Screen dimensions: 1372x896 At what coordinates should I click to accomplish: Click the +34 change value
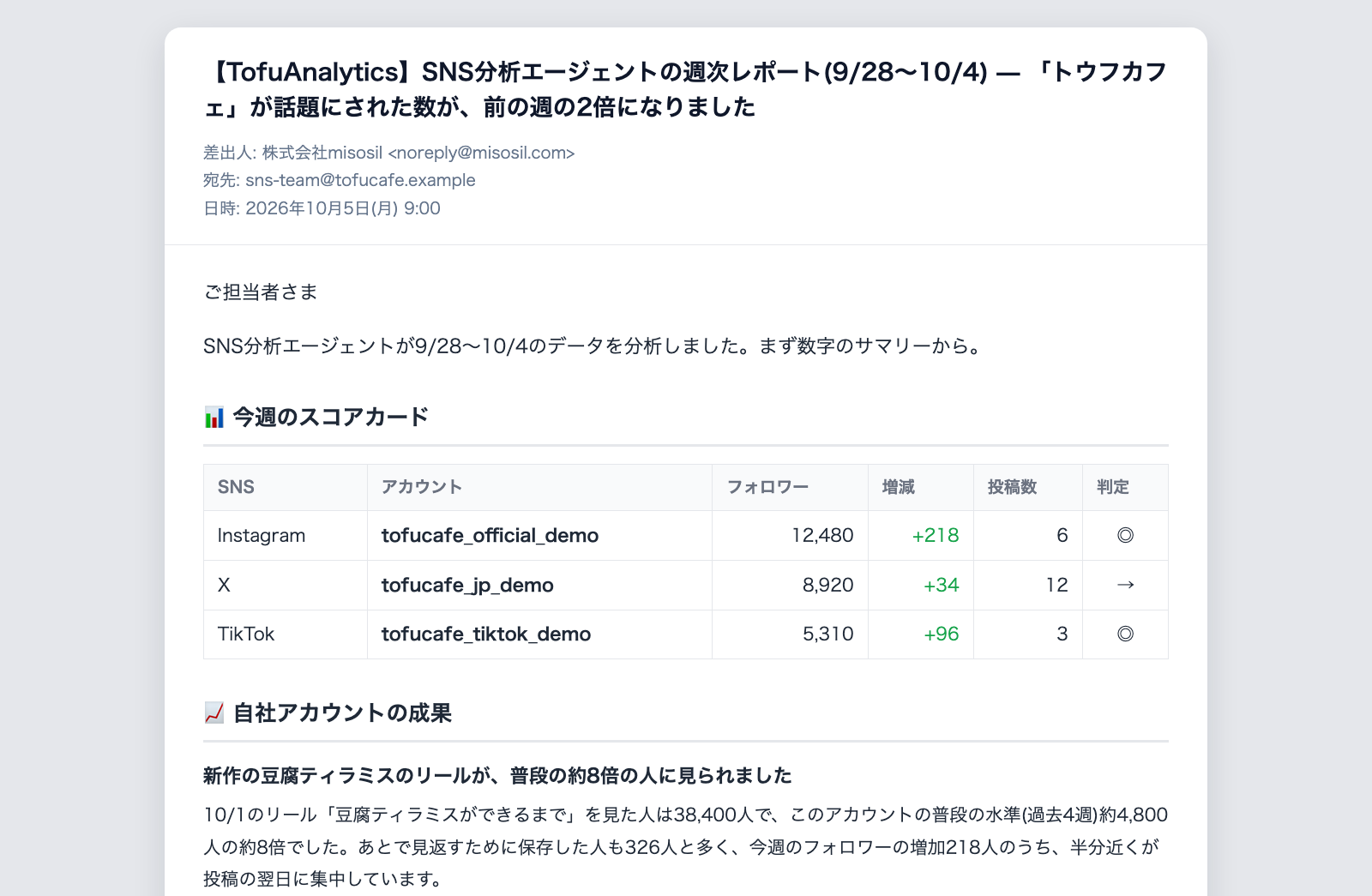(x=941, y=585)
